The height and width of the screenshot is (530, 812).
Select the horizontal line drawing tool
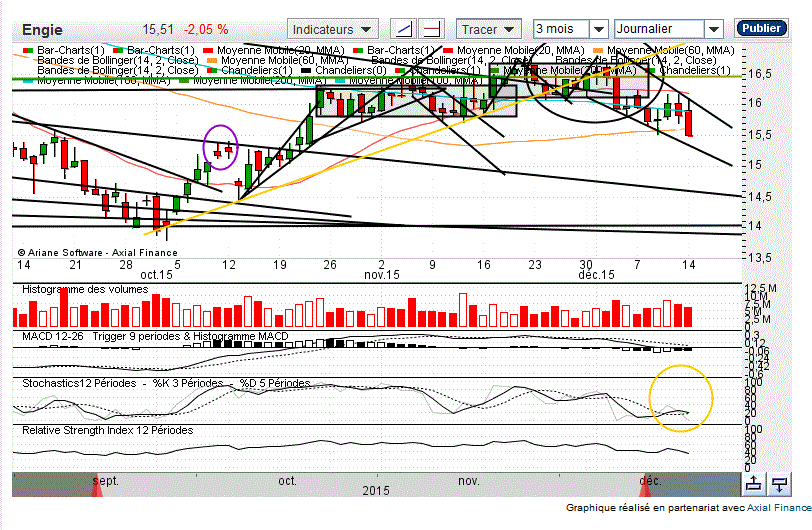[431, 29]
